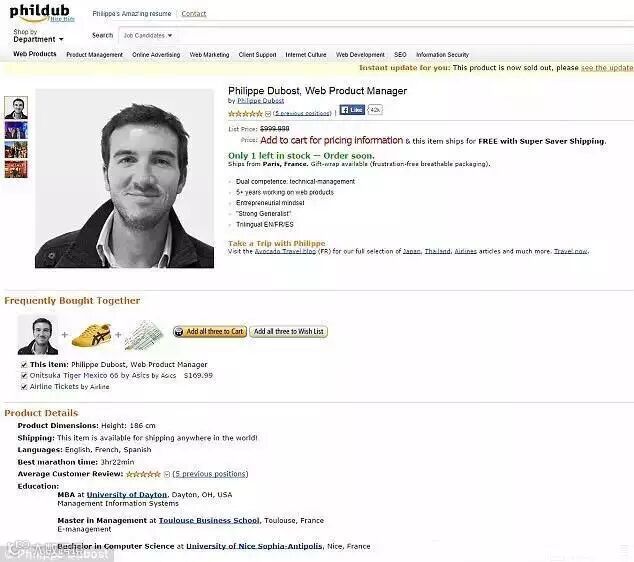Click the phildub logo
Screen dimensions: 634x562
point(40,13)
